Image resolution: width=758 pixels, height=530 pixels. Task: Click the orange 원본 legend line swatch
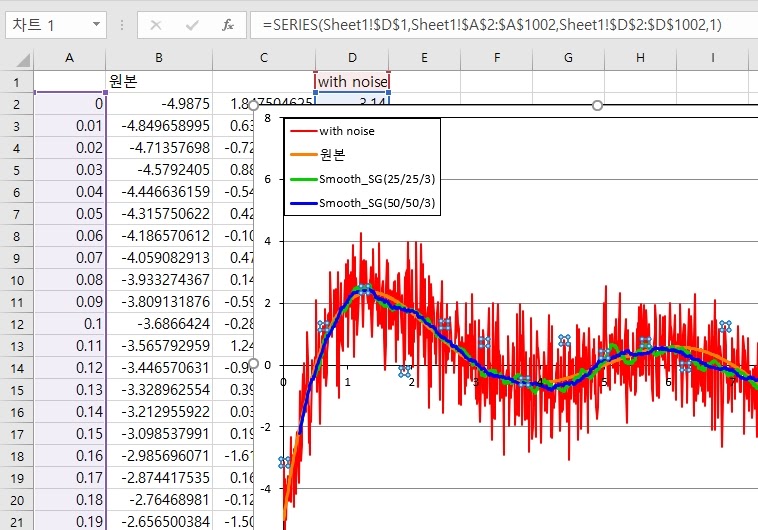tap(303, 155)
